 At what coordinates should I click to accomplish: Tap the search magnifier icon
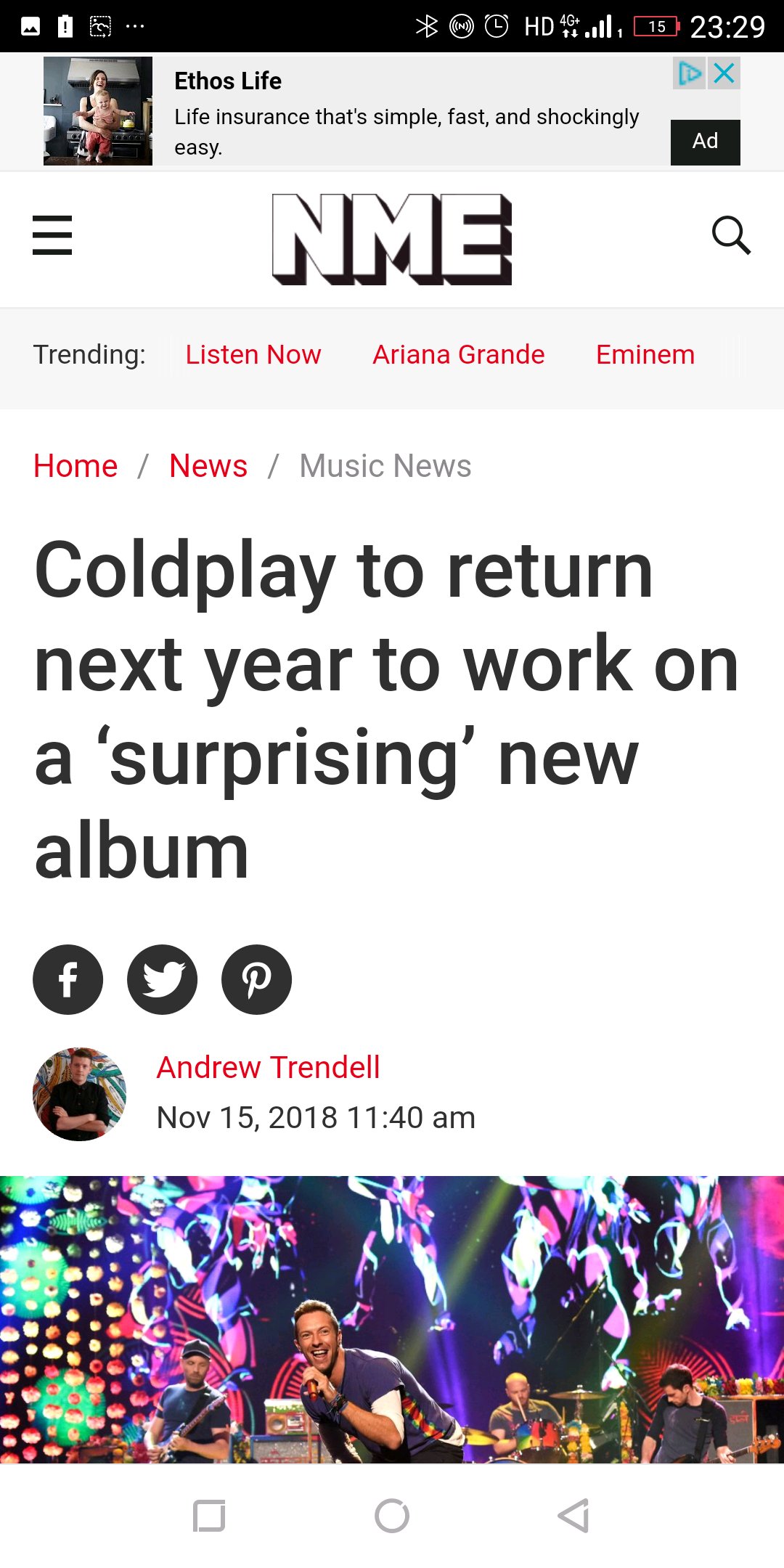tap(730, 235)
